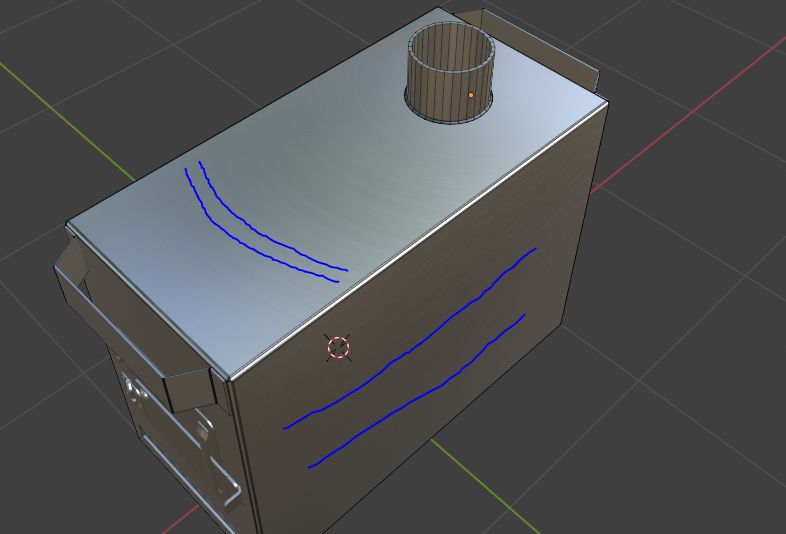Click the orange origin dot on the cylinder

(x=471, y=95)
